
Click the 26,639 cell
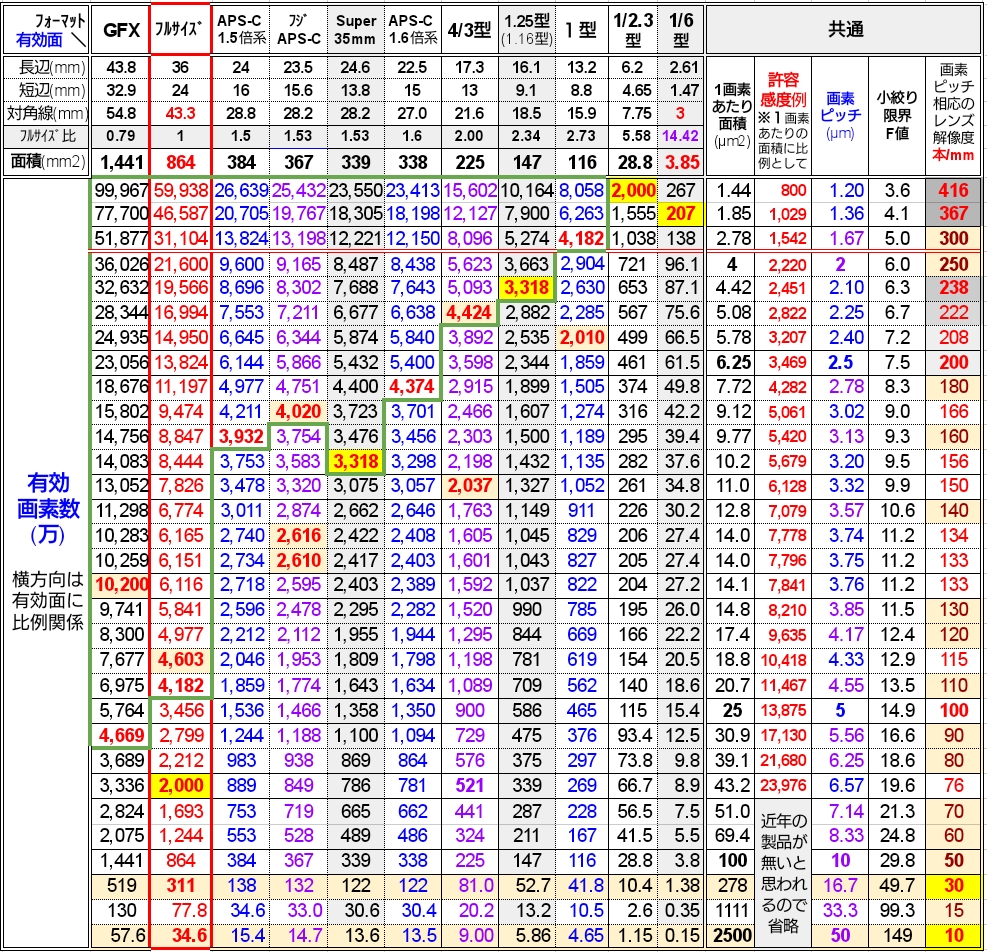(x=241, y=190)
